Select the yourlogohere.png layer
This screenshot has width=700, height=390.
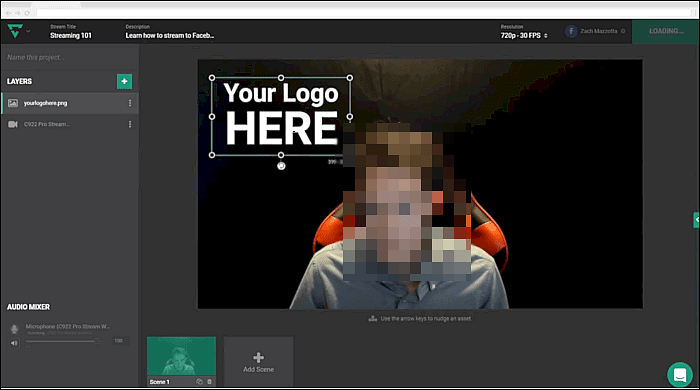click(x=70, y=103)
